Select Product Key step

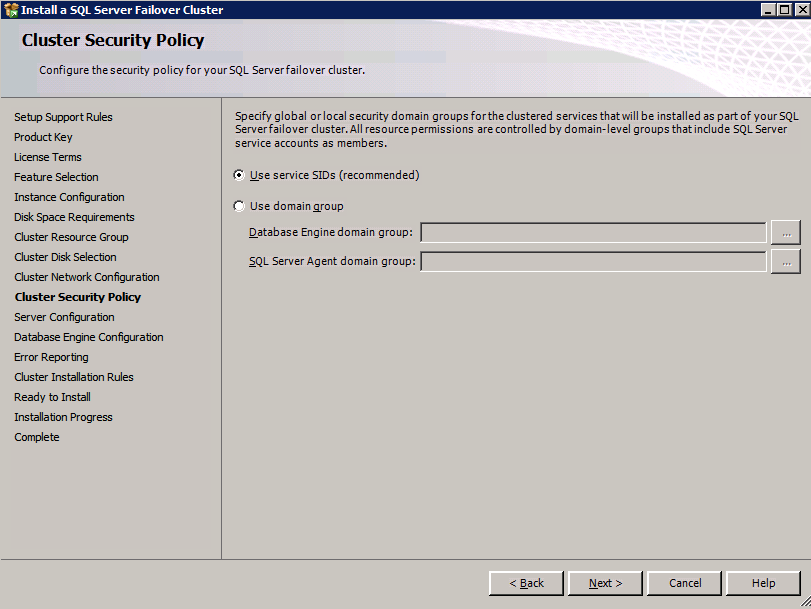tap(43, 137)
